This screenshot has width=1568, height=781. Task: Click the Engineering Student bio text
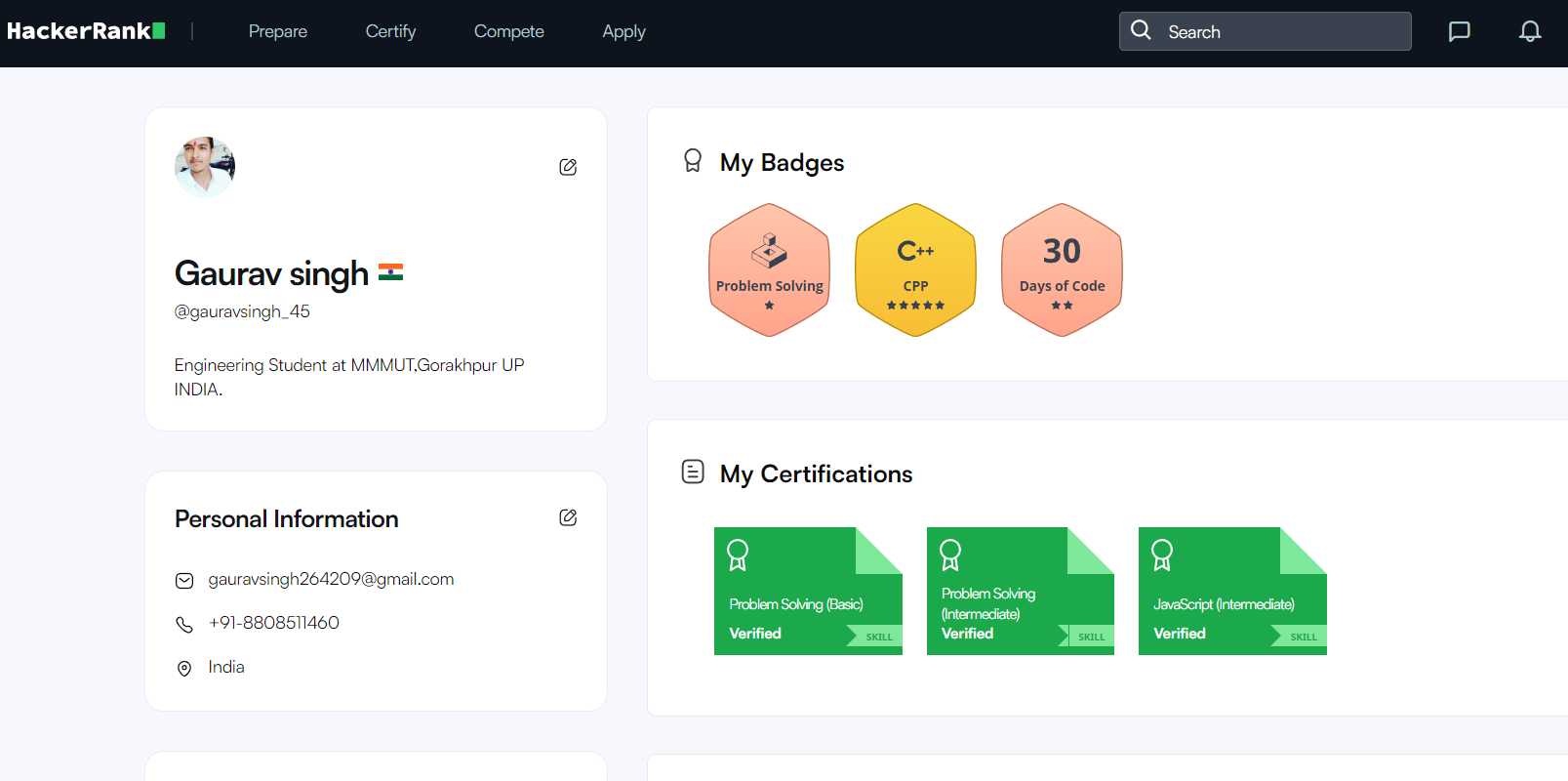coord(349,377)
